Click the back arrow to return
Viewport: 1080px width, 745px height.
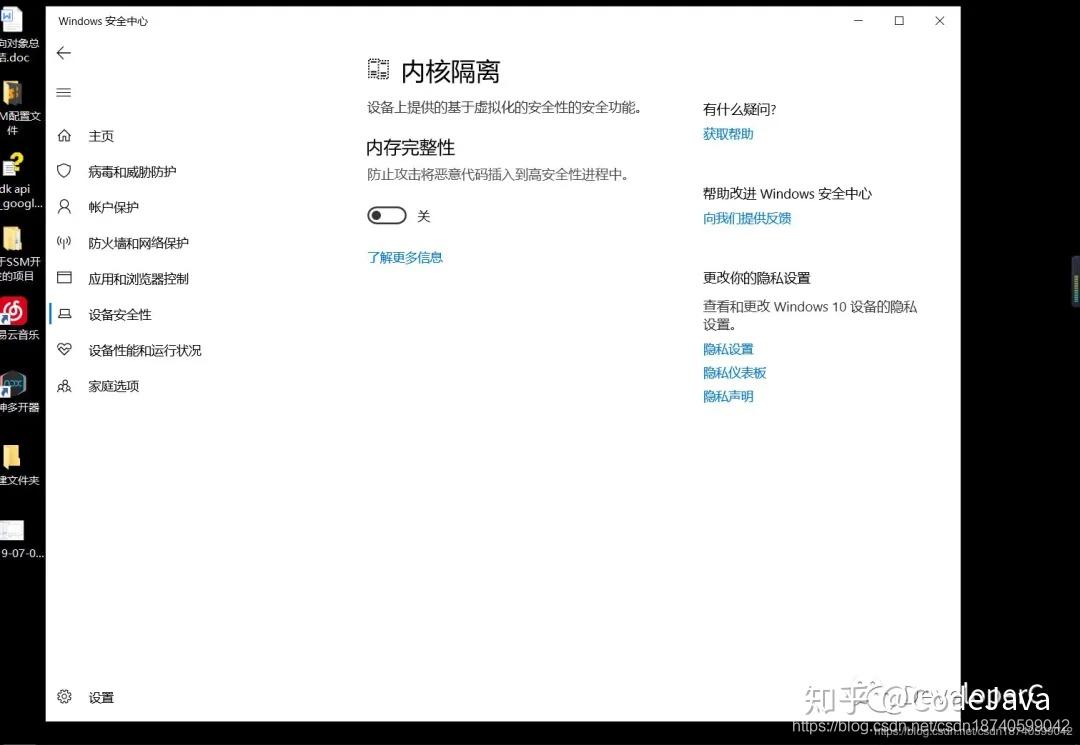pos(64,53)
